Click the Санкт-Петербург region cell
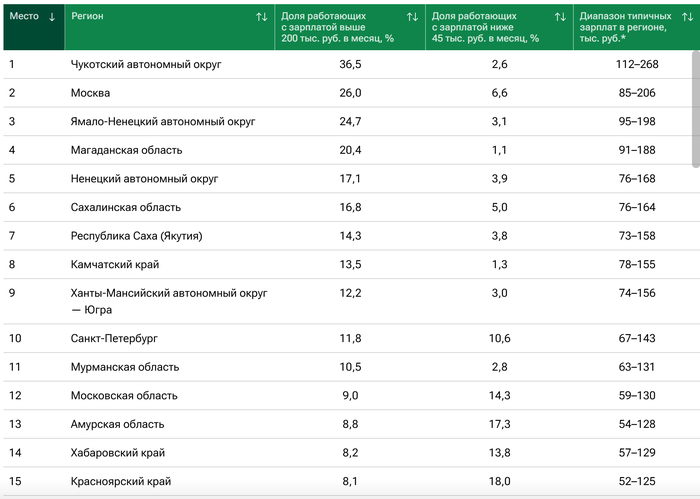Screen dimensions: 700x499 (x=115, y=338)
